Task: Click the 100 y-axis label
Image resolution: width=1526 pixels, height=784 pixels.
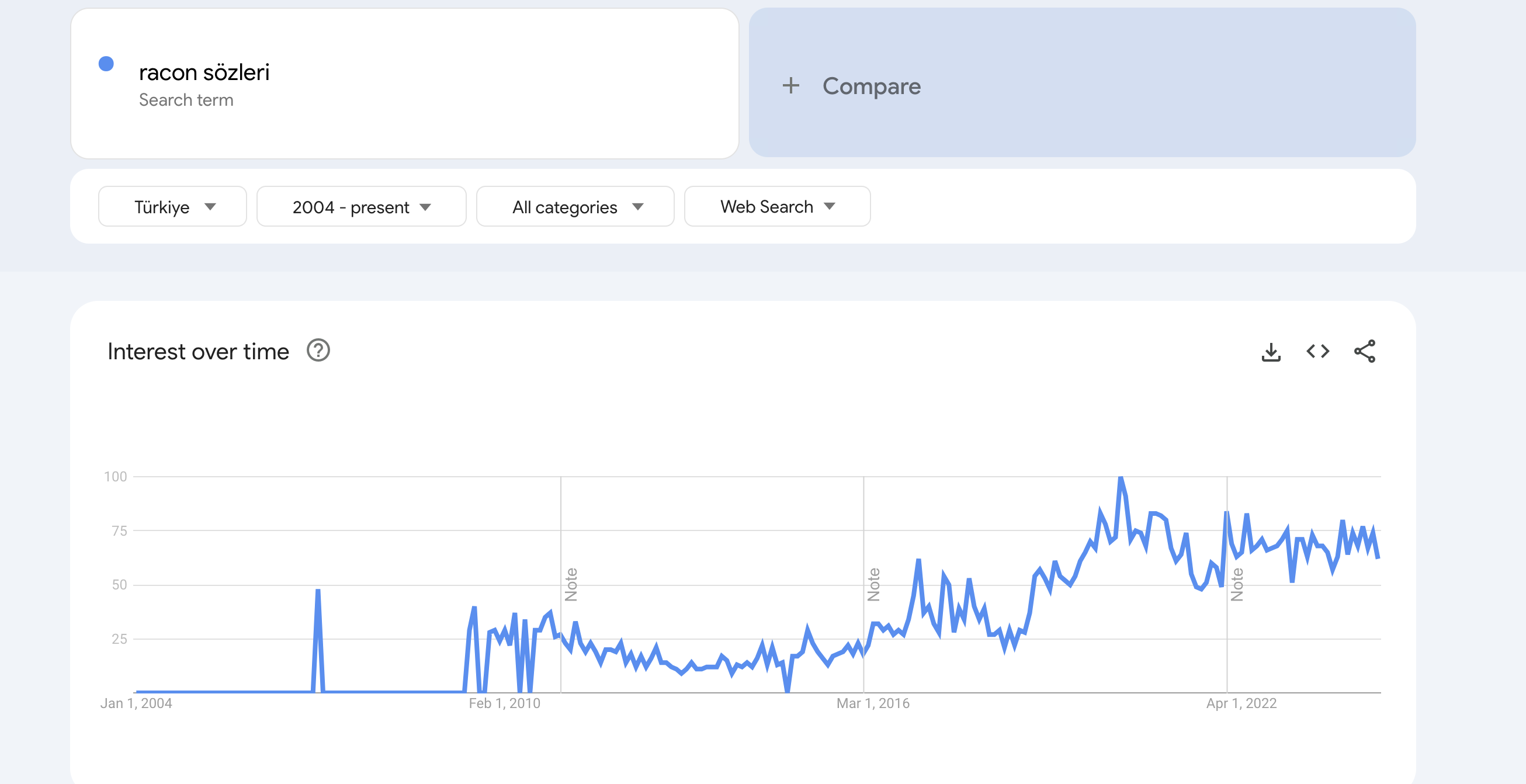Action: (x=116, y=477)
